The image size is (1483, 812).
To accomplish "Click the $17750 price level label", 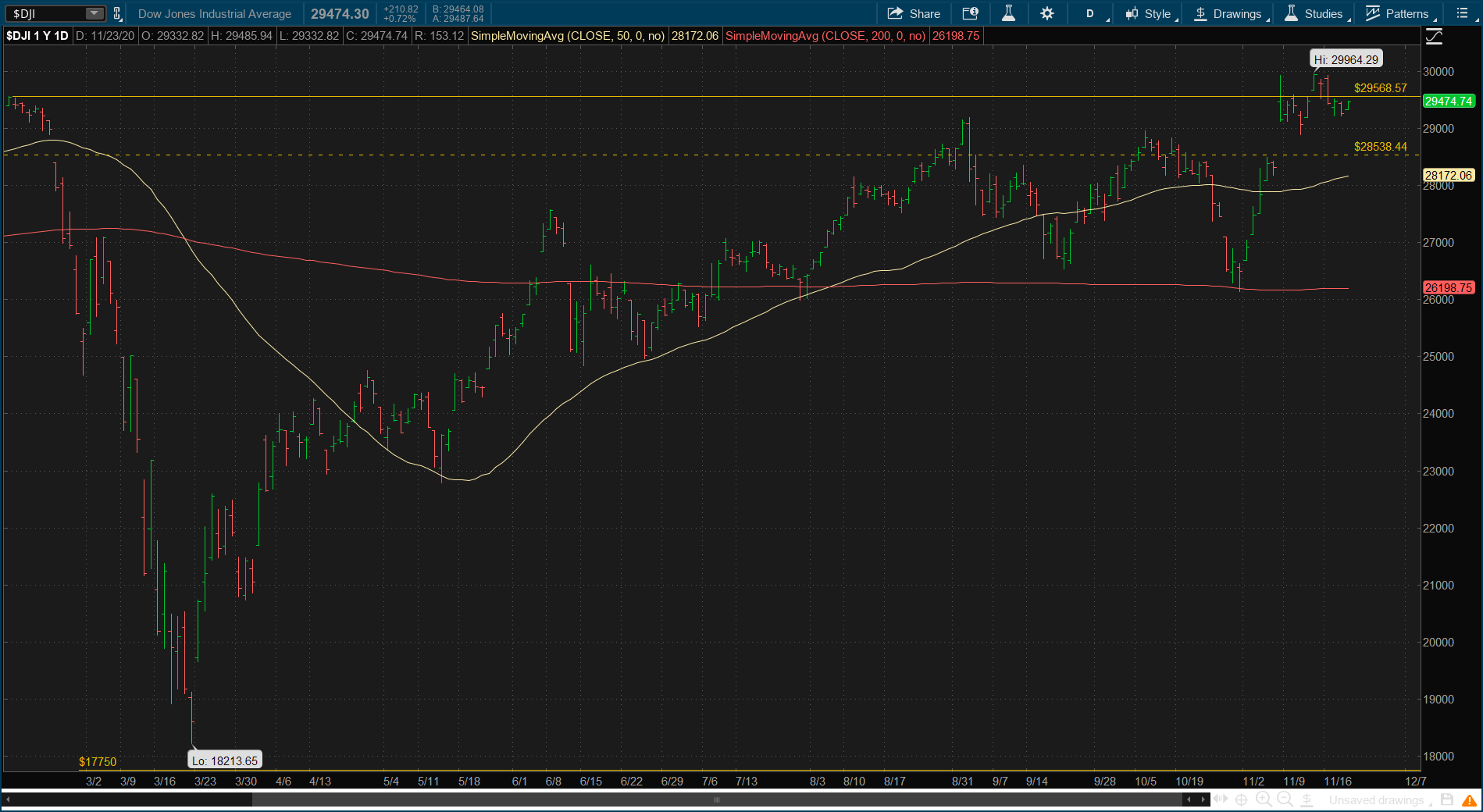I will [x=98, y=761].
